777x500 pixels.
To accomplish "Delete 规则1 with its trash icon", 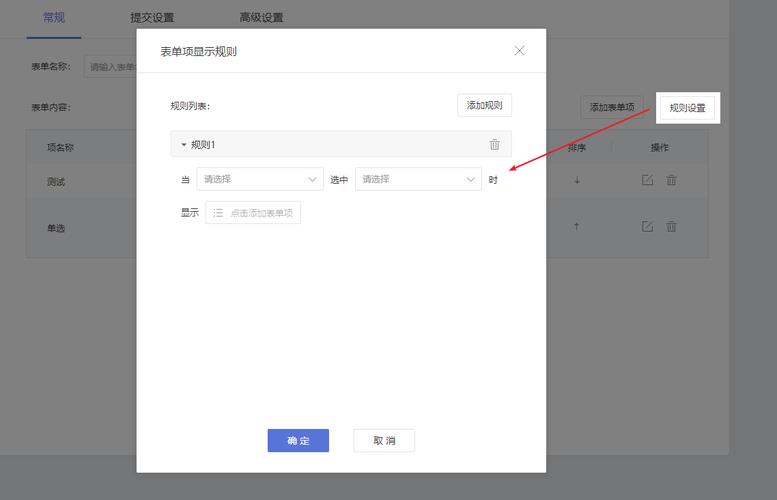I will coord(494,145).
